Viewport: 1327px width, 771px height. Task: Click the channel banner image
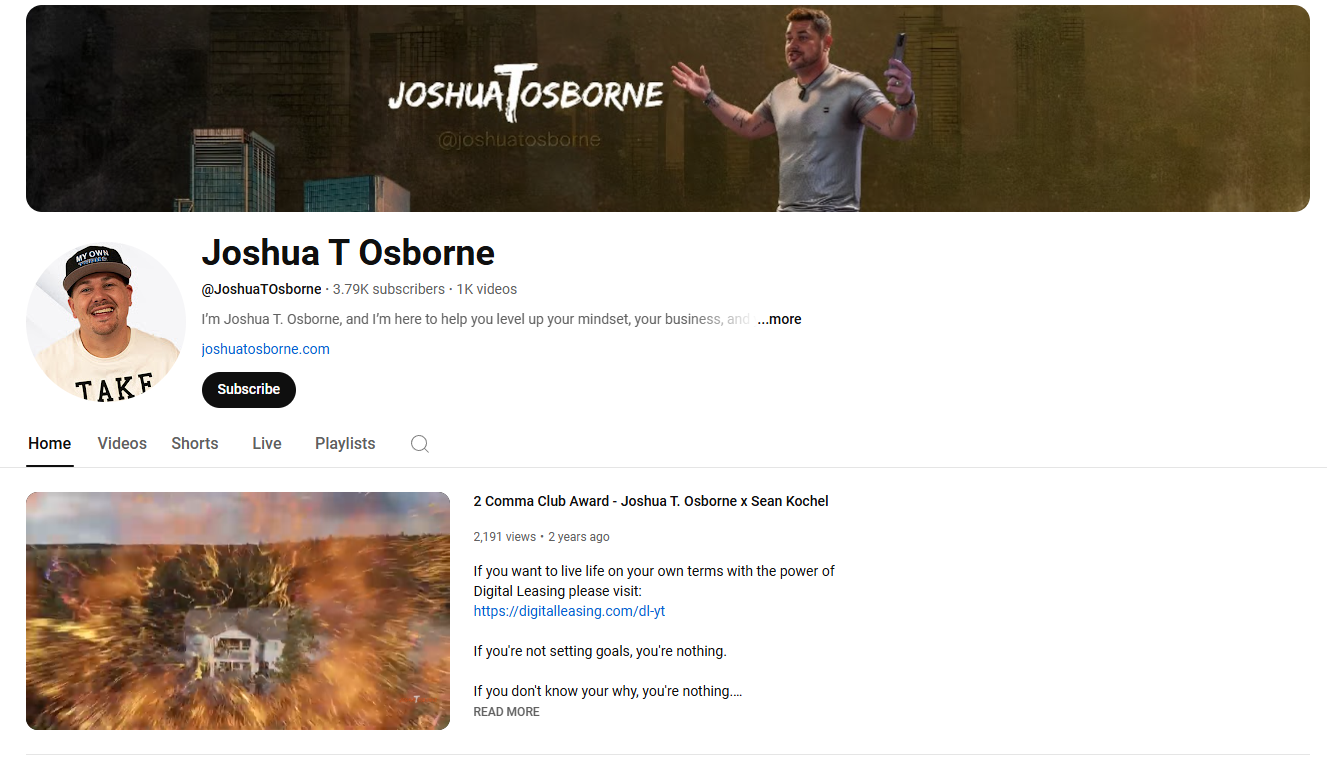pyautogui.click(x=668, y=108)
